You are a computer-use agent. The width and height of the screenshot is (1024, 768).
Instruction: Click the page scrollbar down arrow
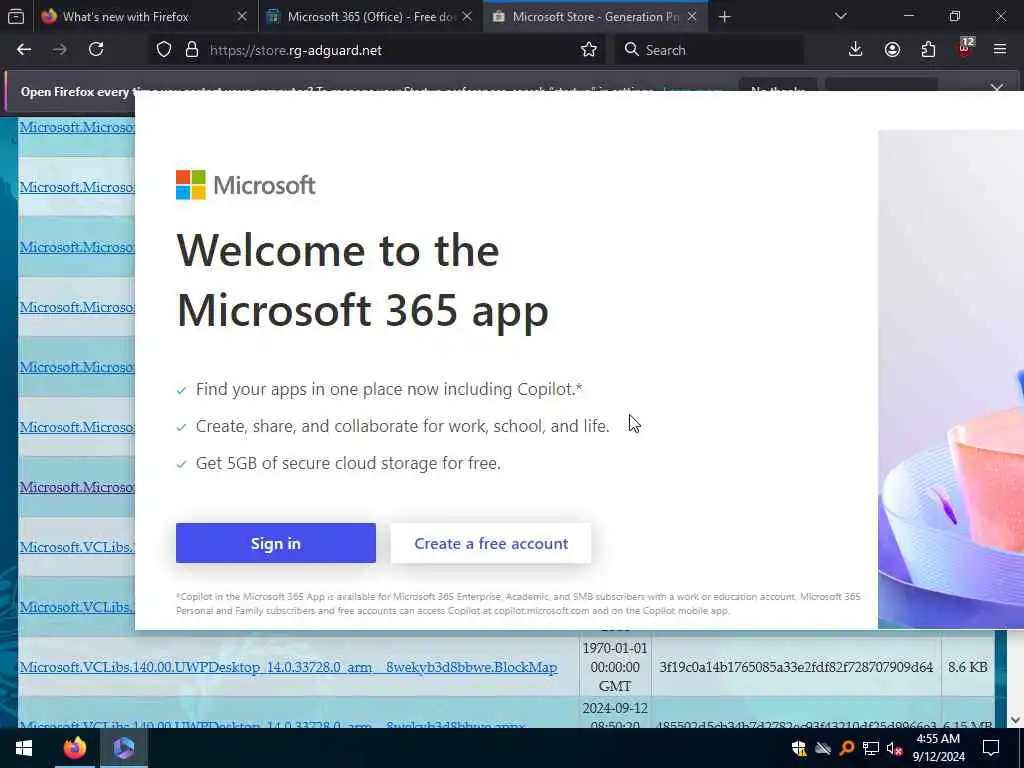[1016, 720]
